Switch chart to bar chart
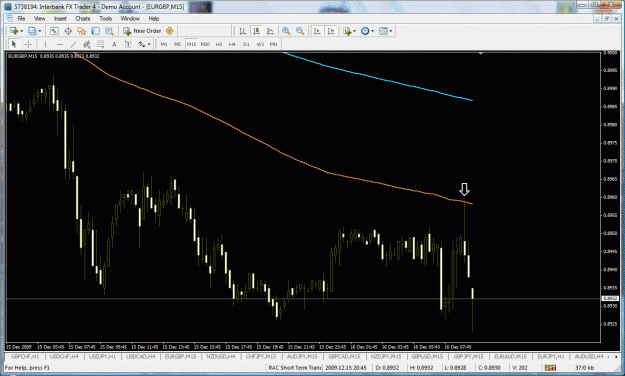The height and width of the screenshot is (376, 625). point(242,31)
